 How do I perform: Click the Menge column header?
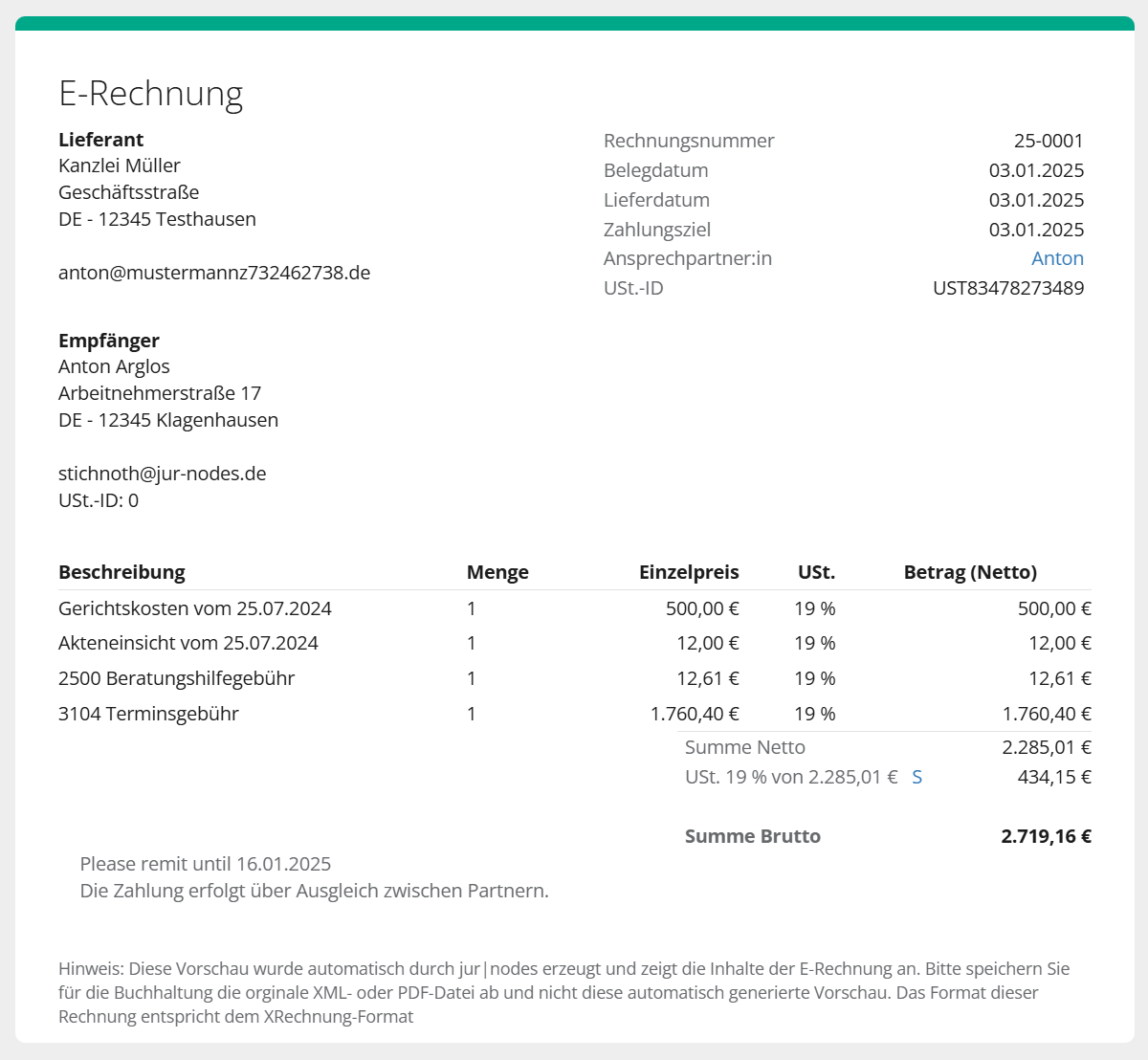(x=497, y=572)
